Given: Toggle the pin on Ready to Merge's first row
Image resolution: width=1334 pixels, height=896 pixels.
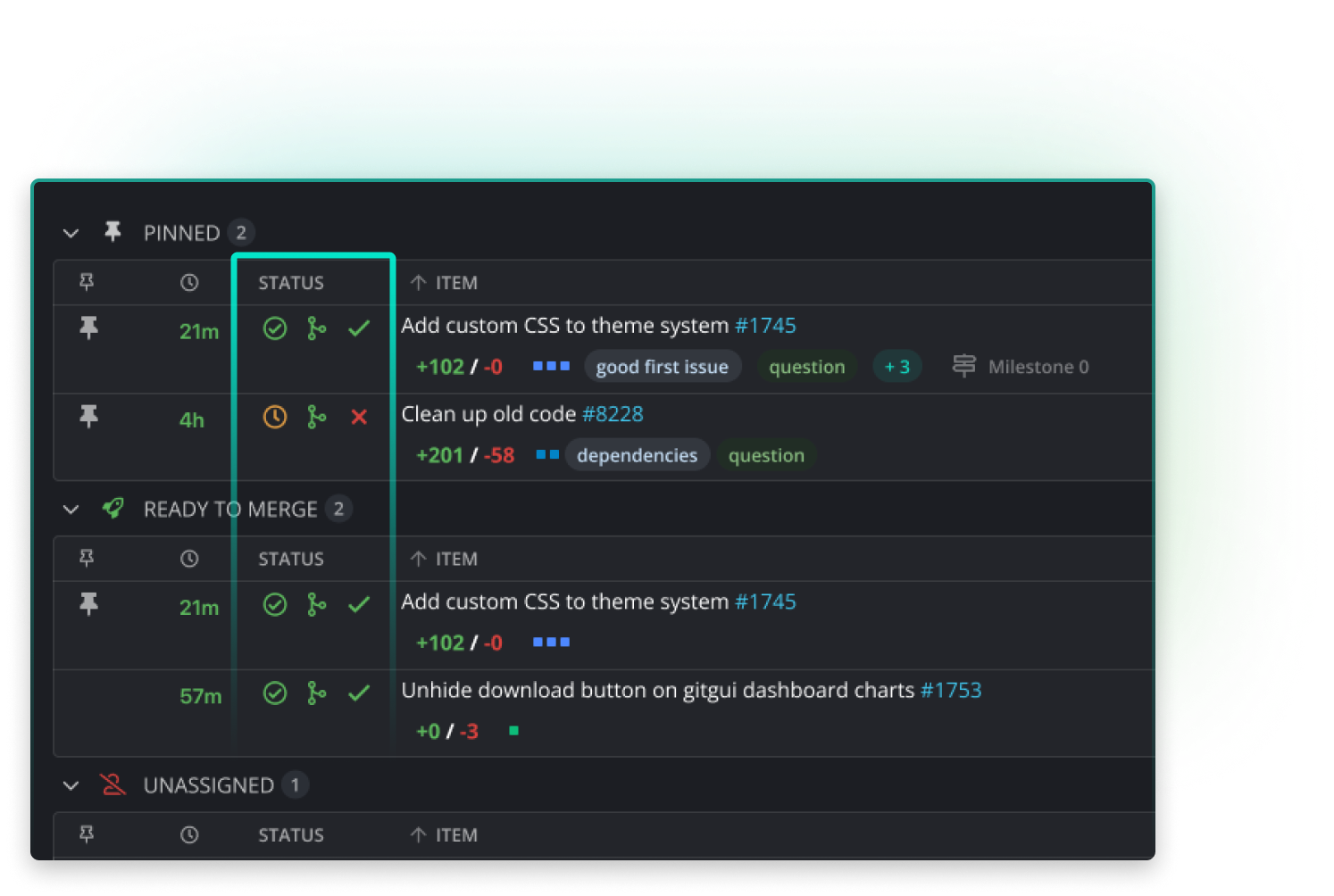Looking at the screenshot, I should 88,604.
